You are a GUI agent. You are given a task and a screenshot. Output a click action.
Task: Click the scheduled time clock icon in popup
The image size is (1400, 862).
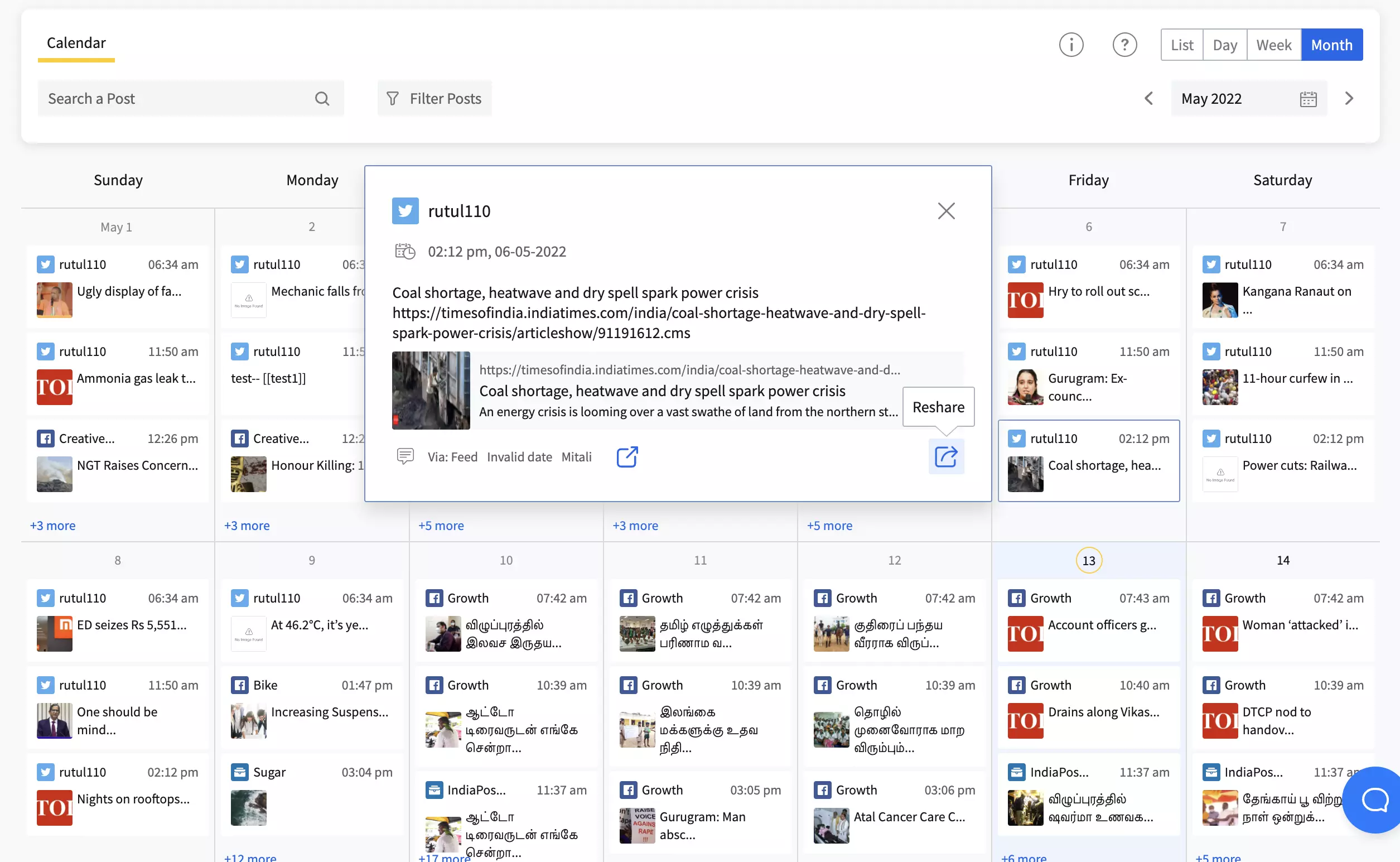coord(404,251)
